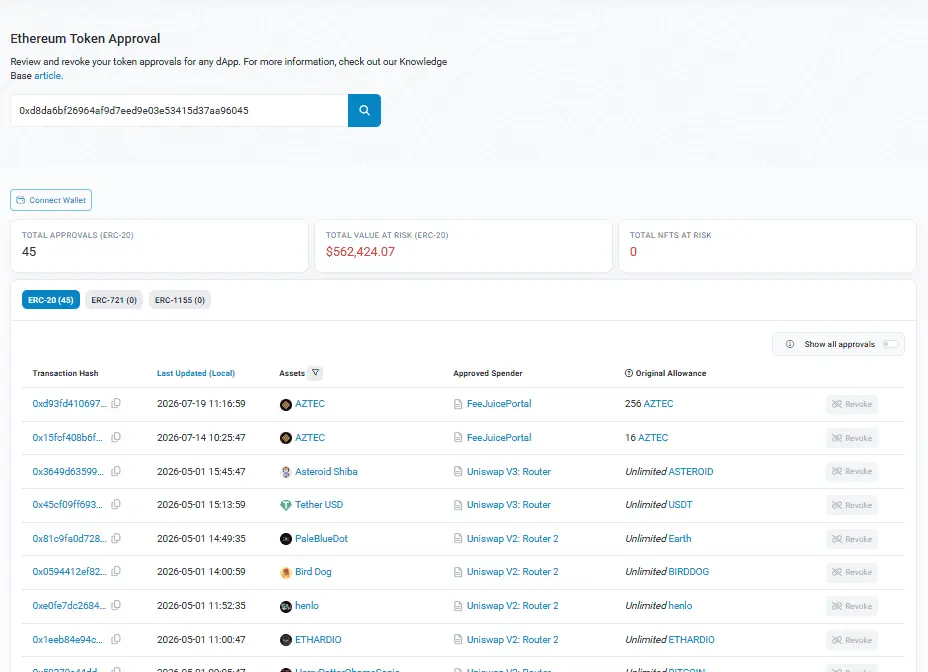Click the ETHARDIO token icon
The image size is (928, 672).
[286, 640]
